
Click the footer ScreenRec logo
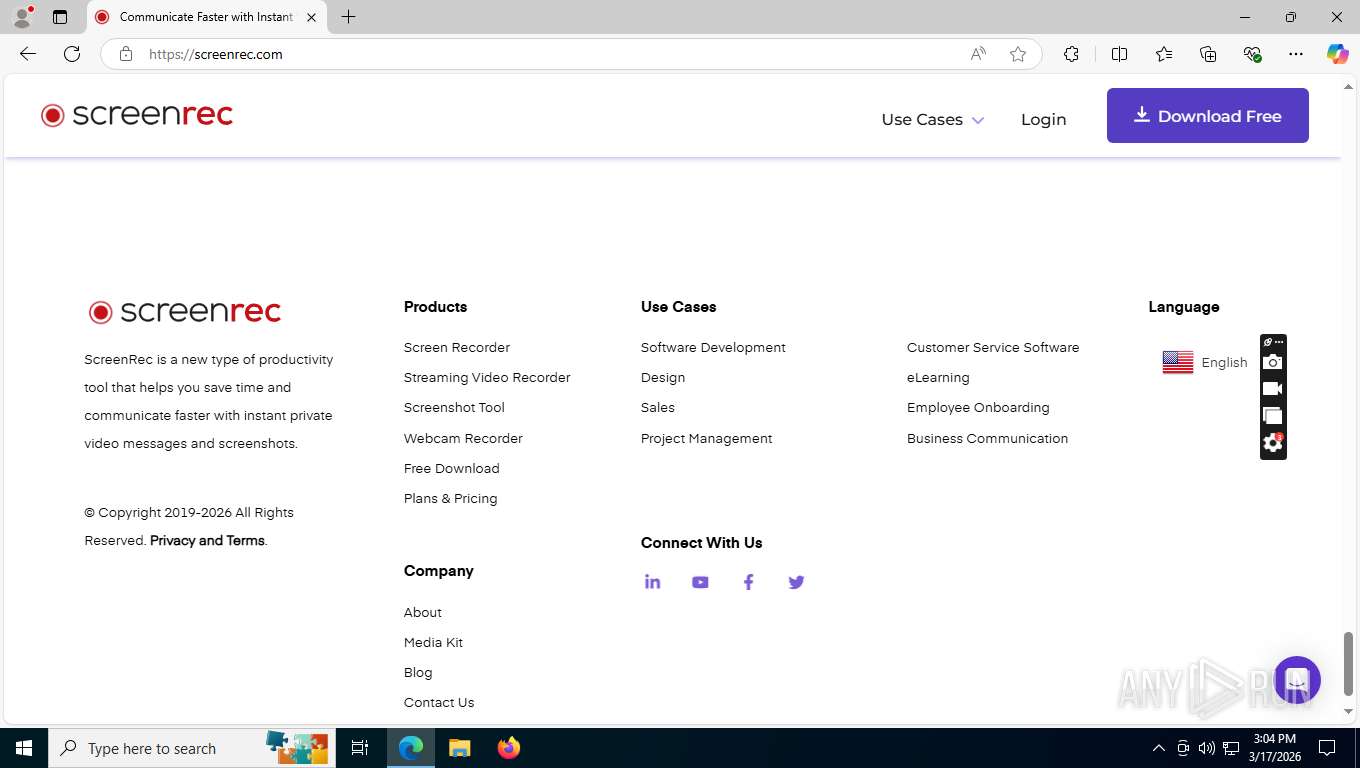click(x=184, y=312)
